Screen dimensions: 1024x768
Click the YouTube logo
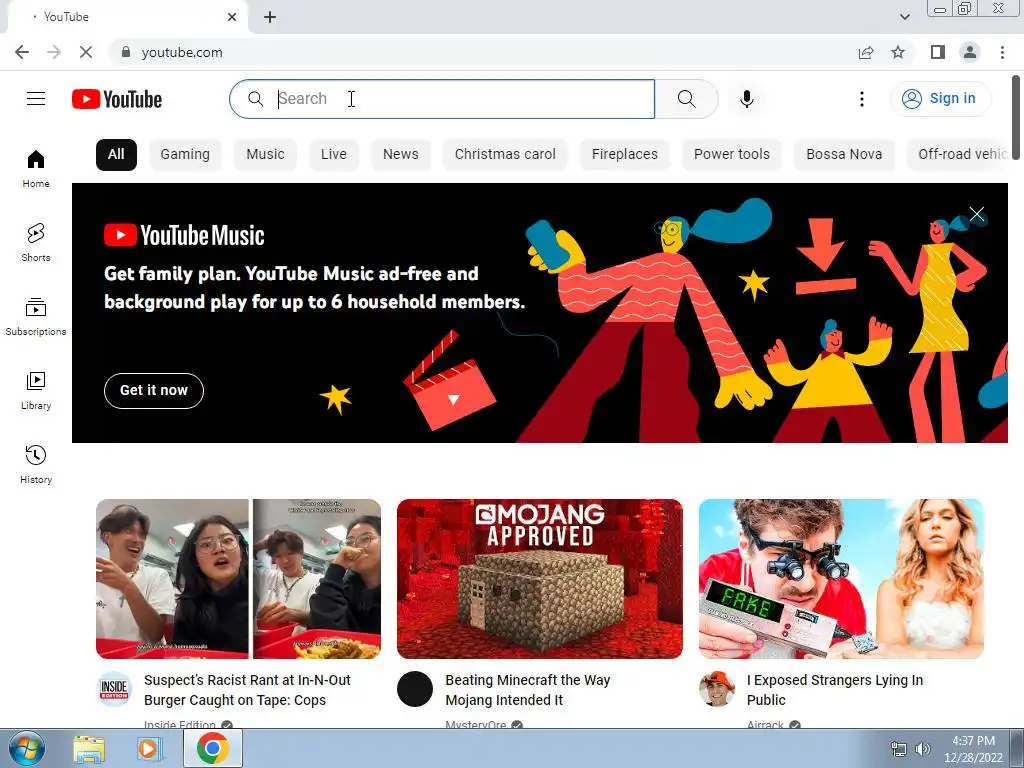117,99
